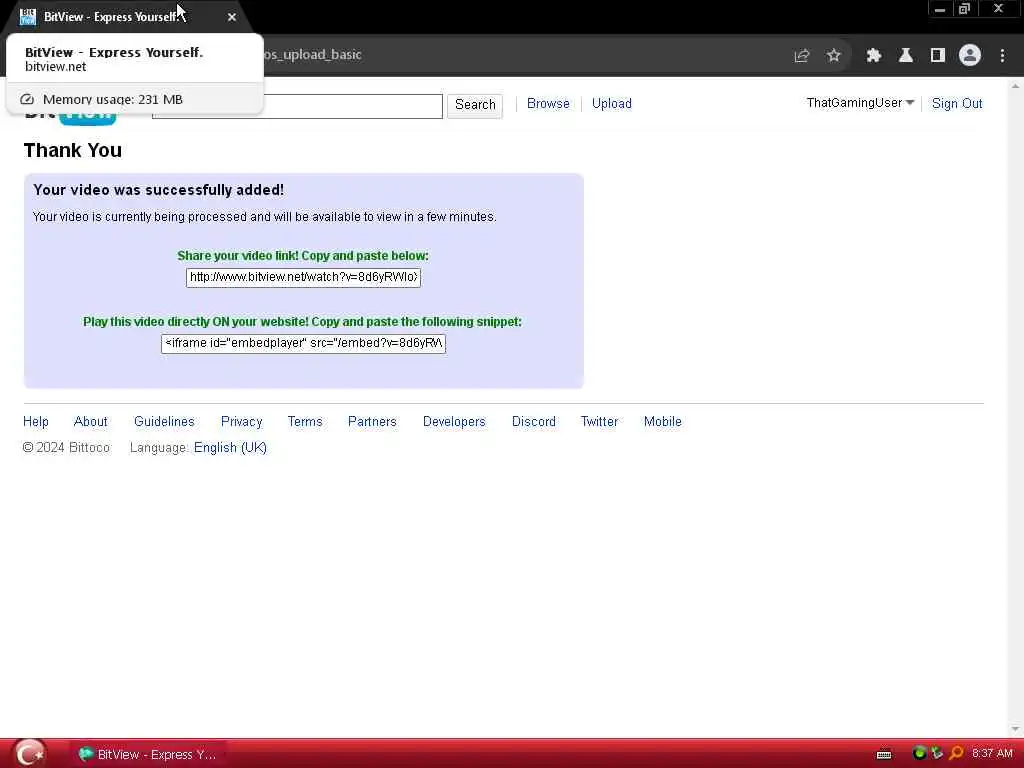Open the extensions puzzle icon

coord(874,56)
